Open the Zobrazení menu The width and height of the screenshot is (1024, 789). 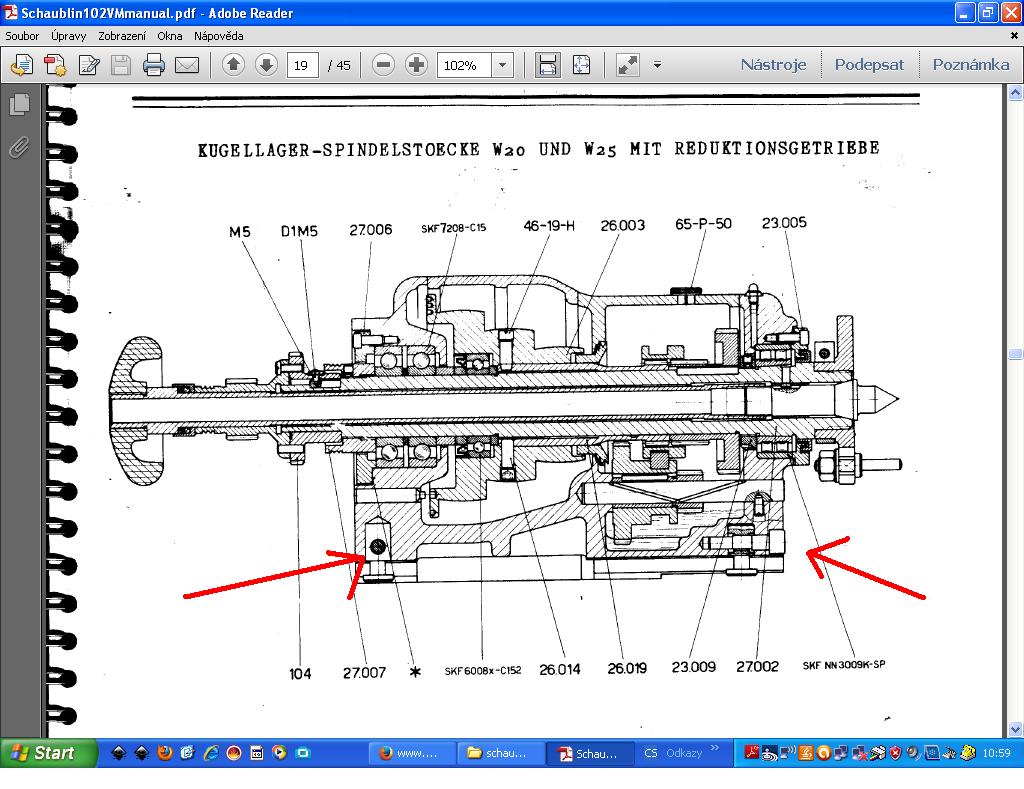tap(121, 36)
